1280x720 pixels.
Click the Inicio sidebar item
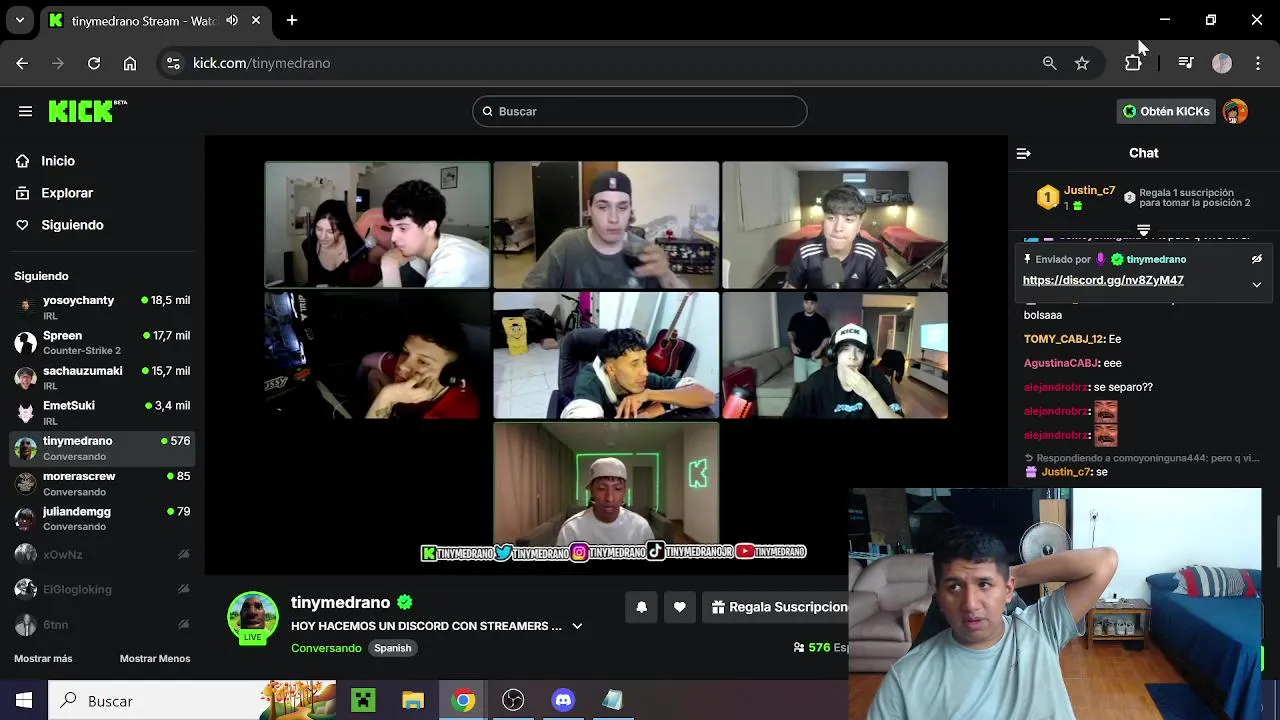click(x=58, y=161)
